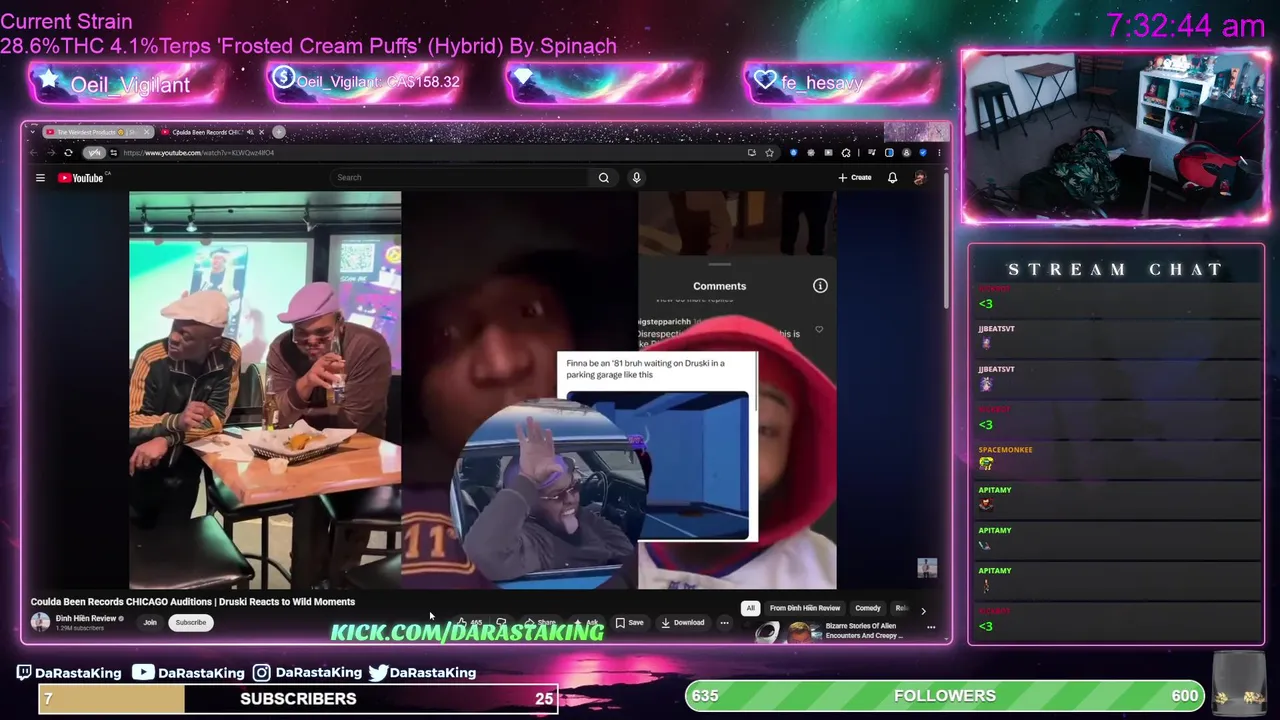The width and height of the screenshot is (1280, 720).
Task: Open options for the Bizarre Stories recommendation
Action: (931, 627)
